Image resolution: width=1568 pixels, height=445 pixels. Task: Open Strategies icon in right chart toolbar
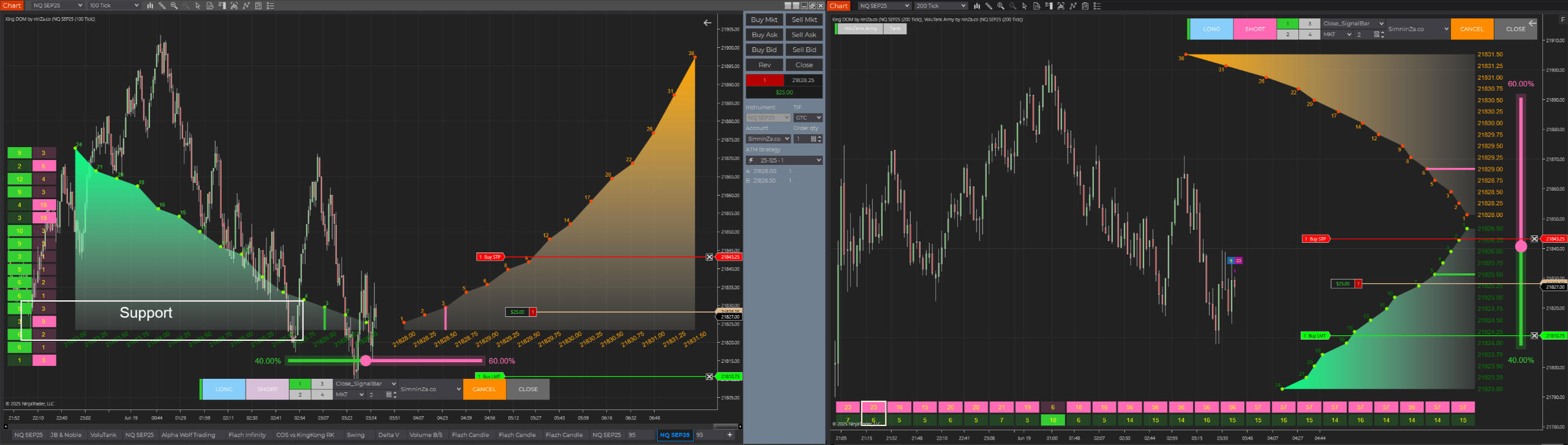pyautogui.click(x=1085, y=6)
